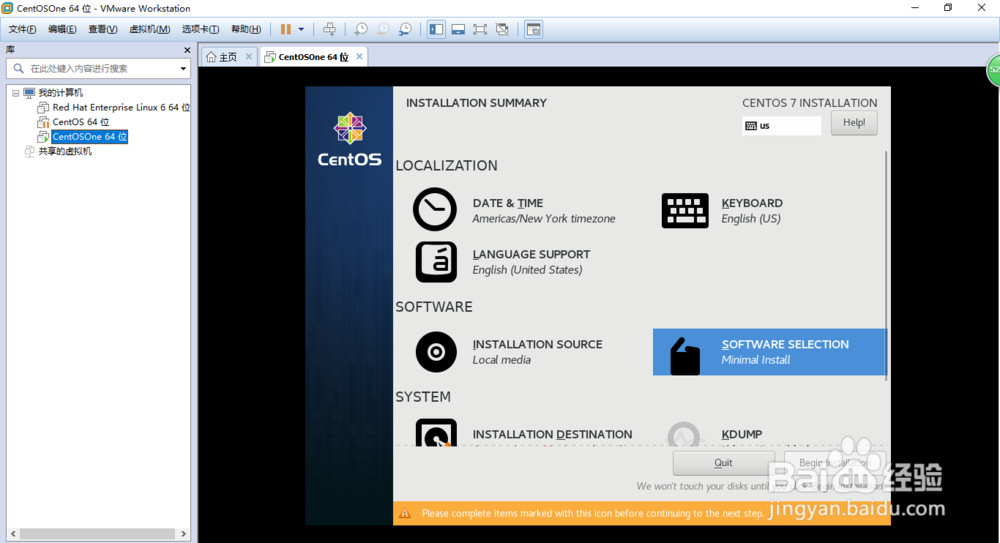
Task: Select 我的计算机 in the library tree
Action: pyautogui.click(x=61, y=93)
